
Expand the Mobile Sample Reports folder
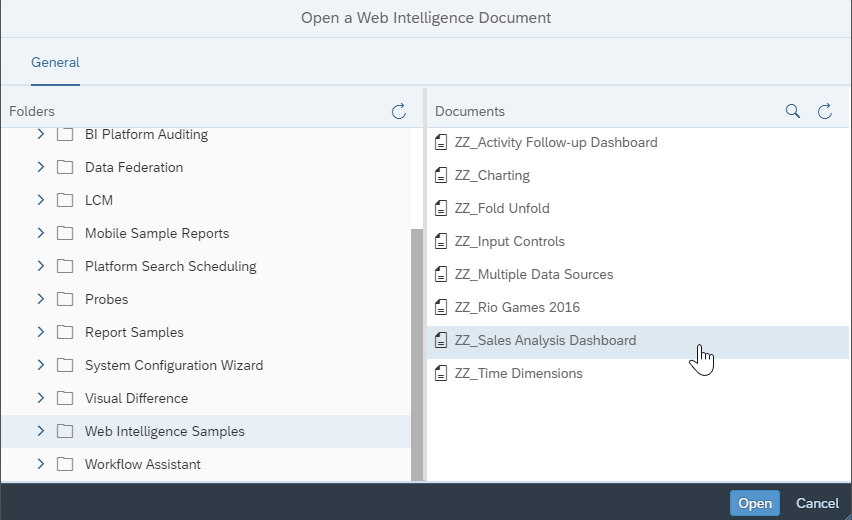41,233
